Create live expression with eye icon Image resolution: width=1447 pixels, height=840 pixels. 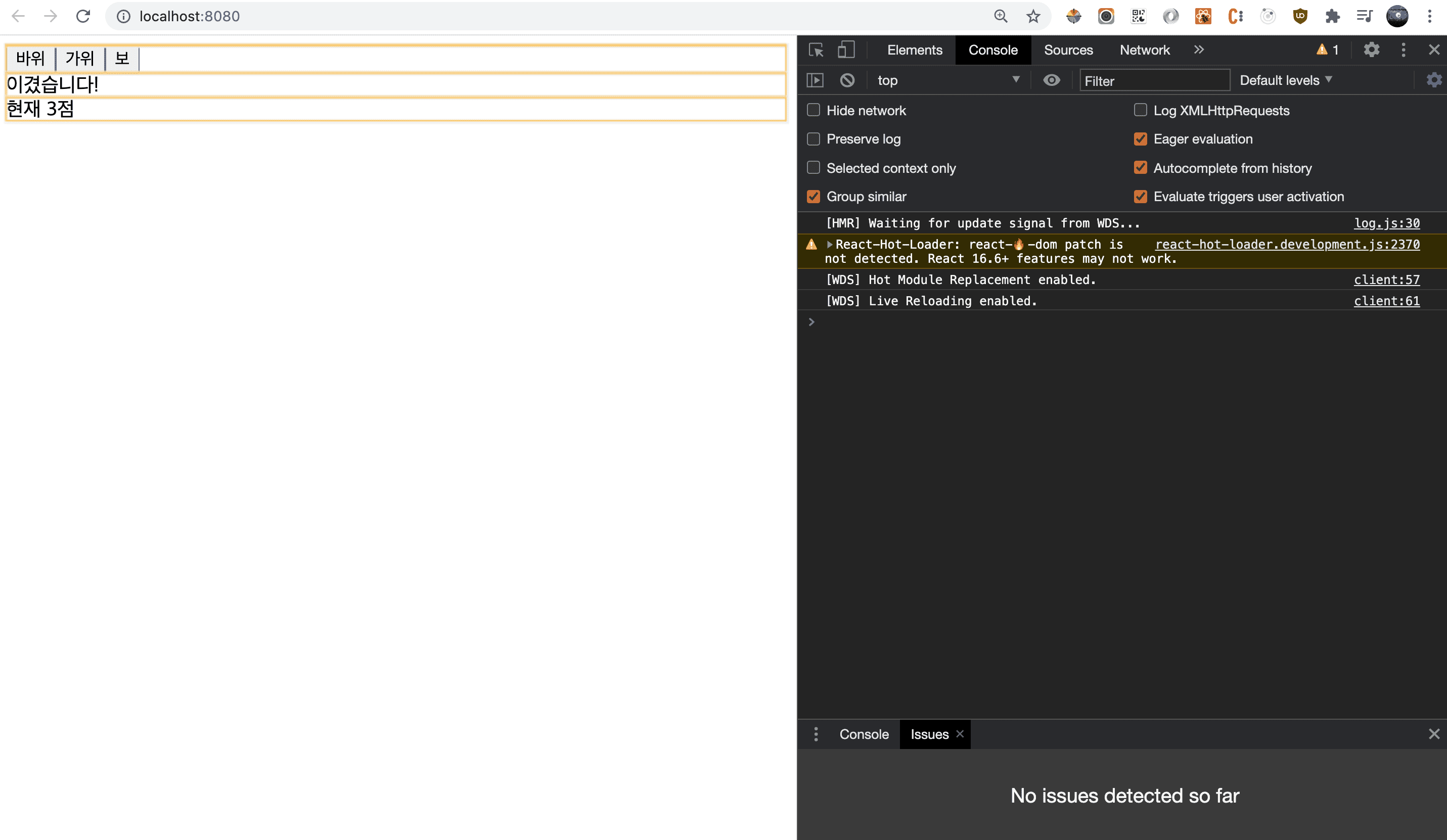pyautogui.click(x=1051, y=80)
